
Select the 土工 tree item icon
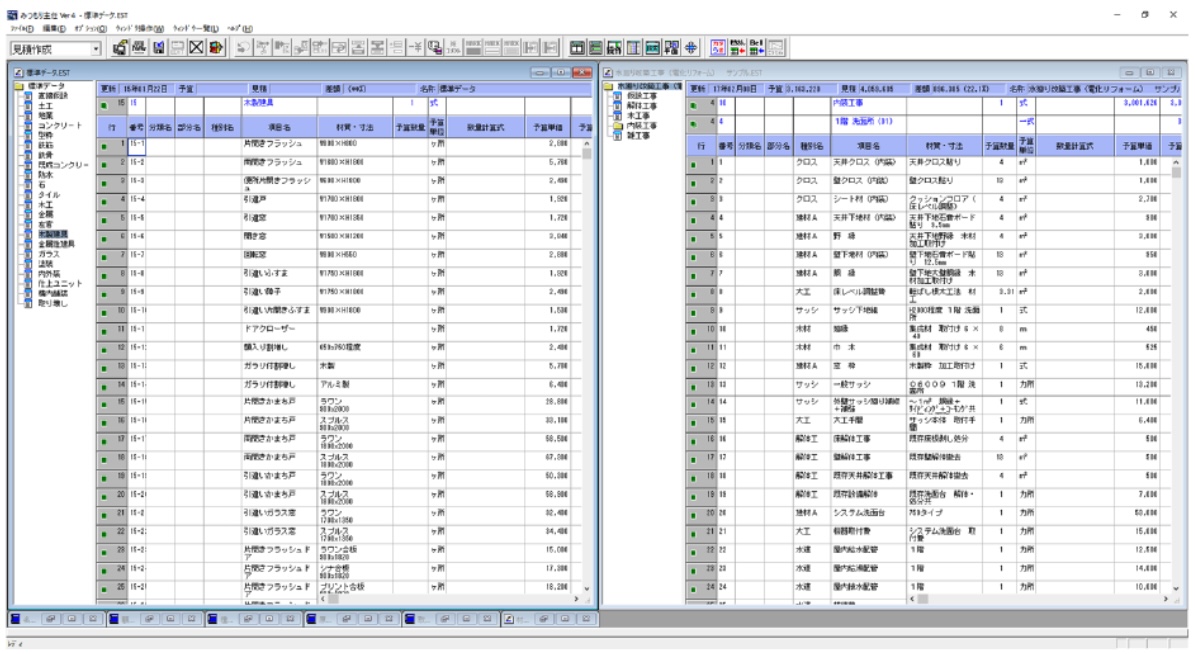(28, 106)
